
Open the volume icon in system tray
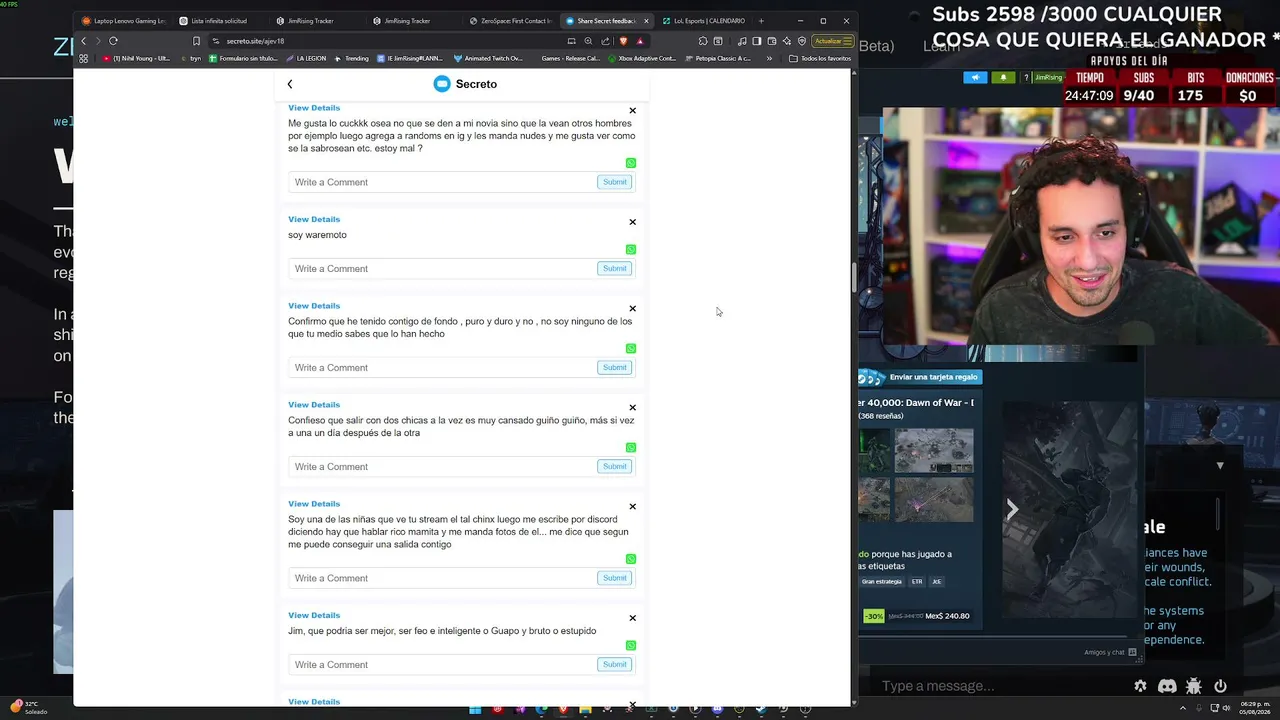(x=1227, y=709)
